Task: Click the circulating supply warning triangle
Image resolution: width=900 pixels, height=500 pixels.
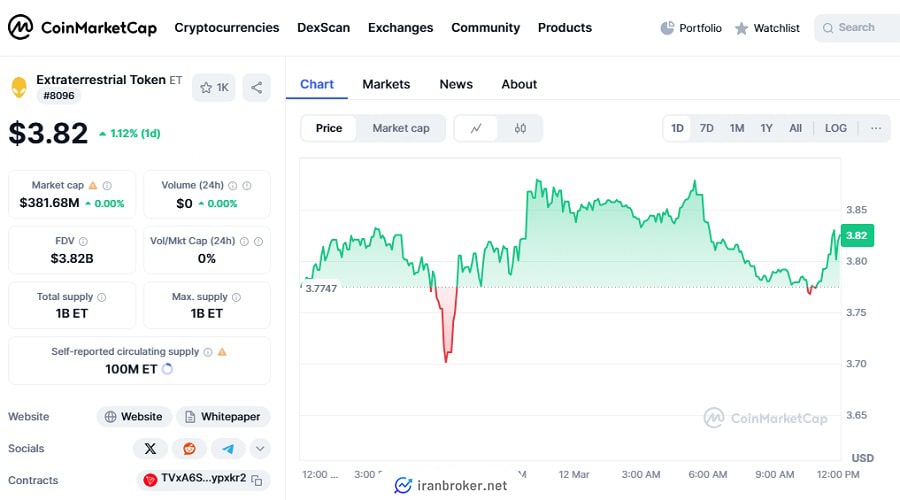Action: click(x=222, y=351)
